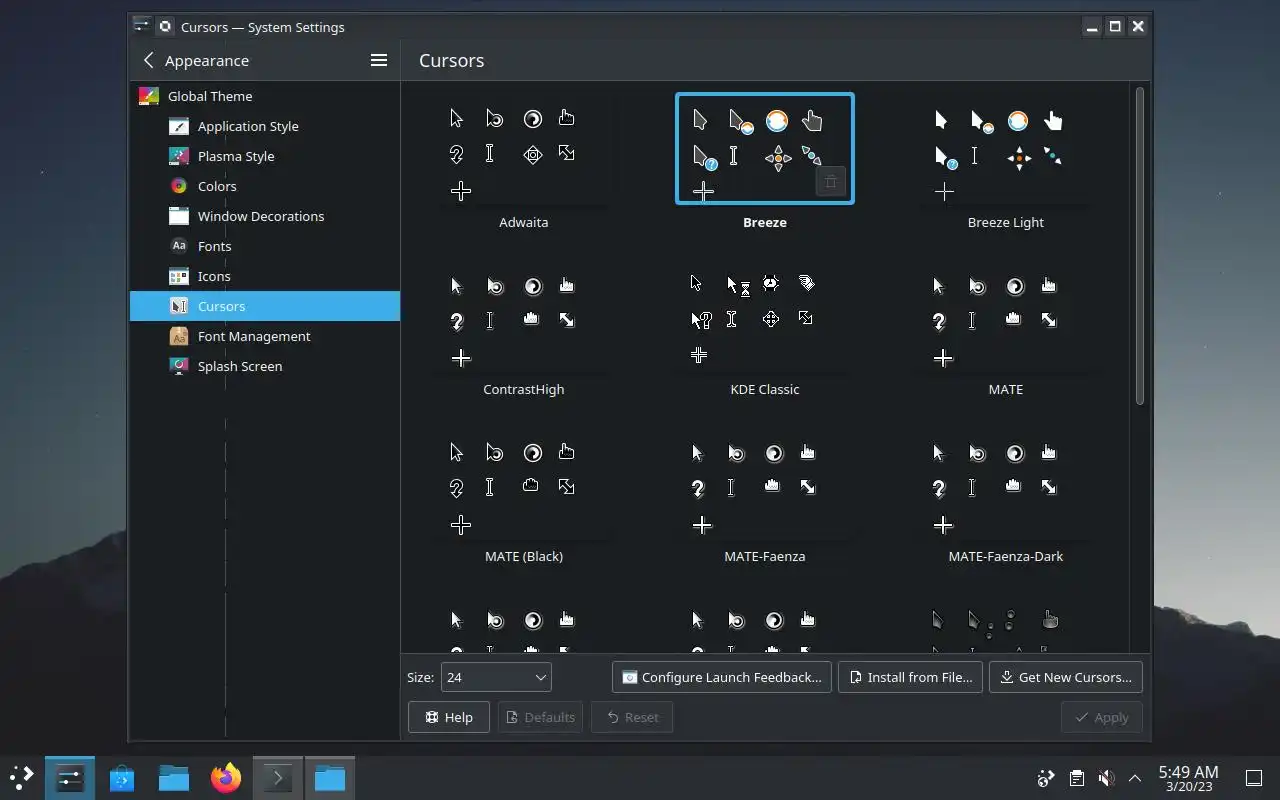Delete Breeze theme via trash icon
The width and height of the screenshot is (1280, 800).
831,182
